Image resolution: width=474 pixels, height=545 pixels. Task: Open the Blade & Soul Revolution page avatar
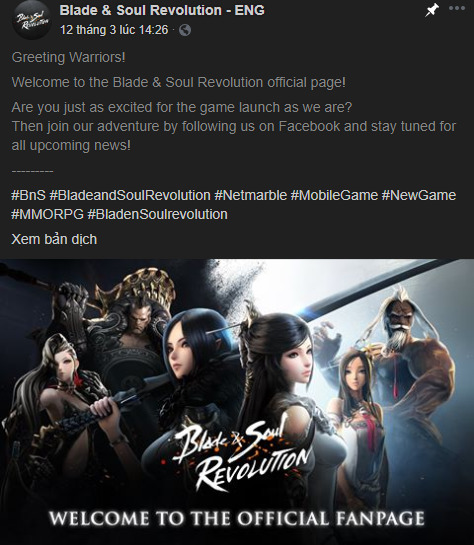32,20
